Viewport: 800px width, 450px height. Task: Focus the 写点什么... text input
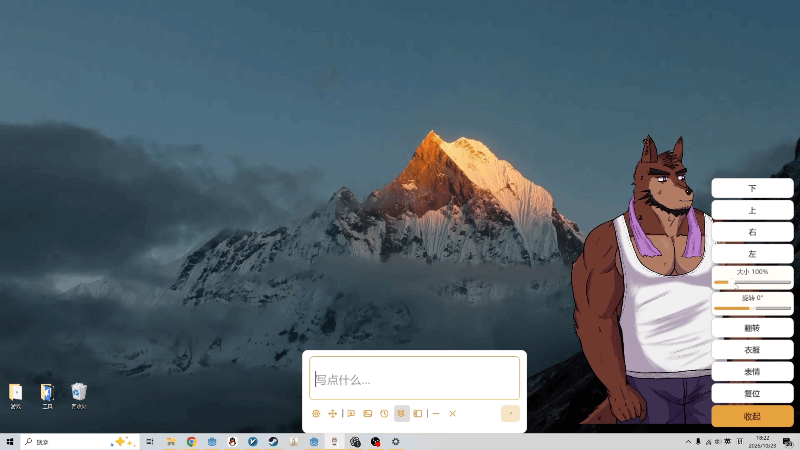pyautogui.click(x=414, y=378)
